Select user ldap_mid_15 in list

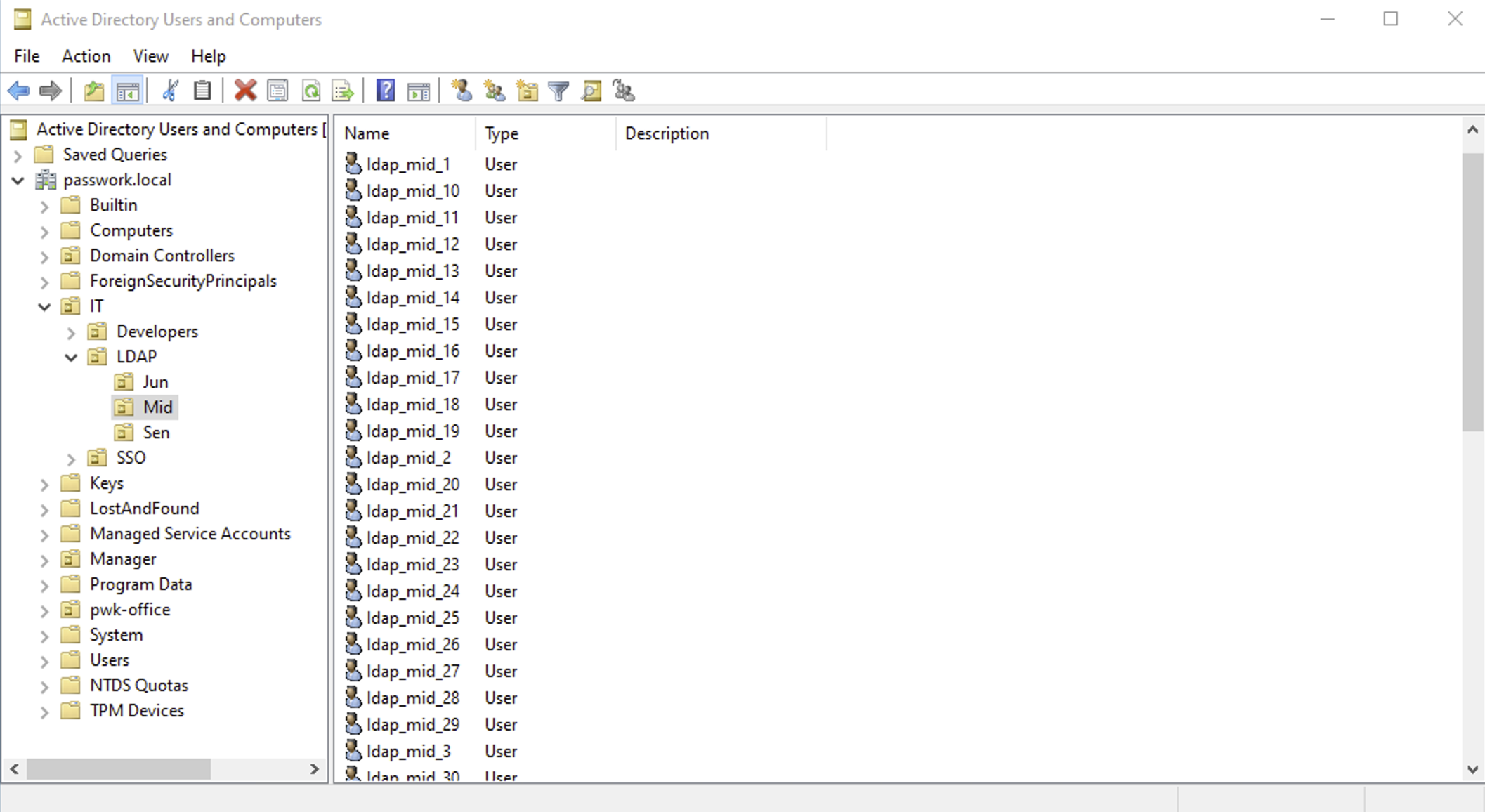tap(412, 325)
